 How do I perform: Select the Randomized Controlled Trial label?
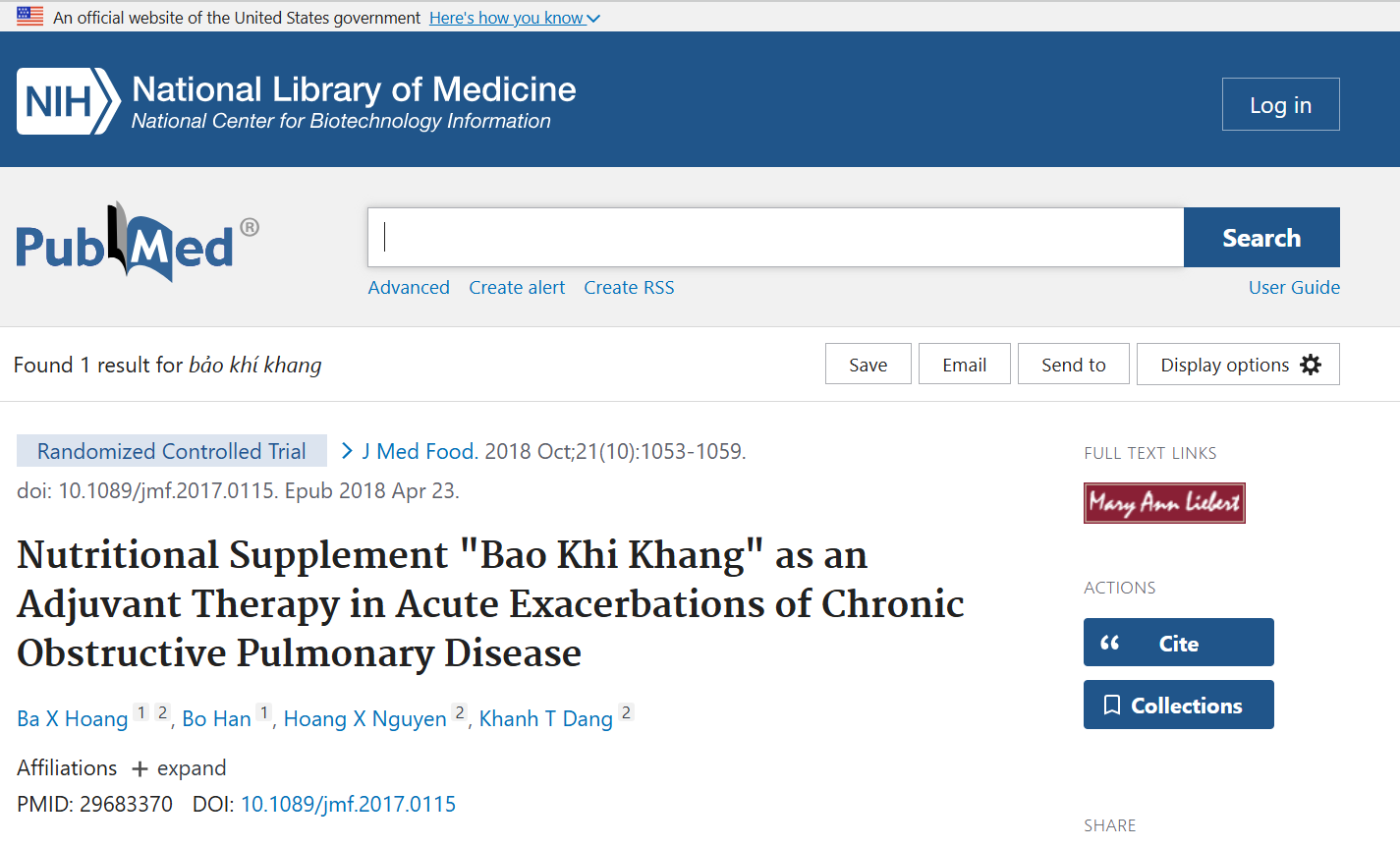[171, 451]
